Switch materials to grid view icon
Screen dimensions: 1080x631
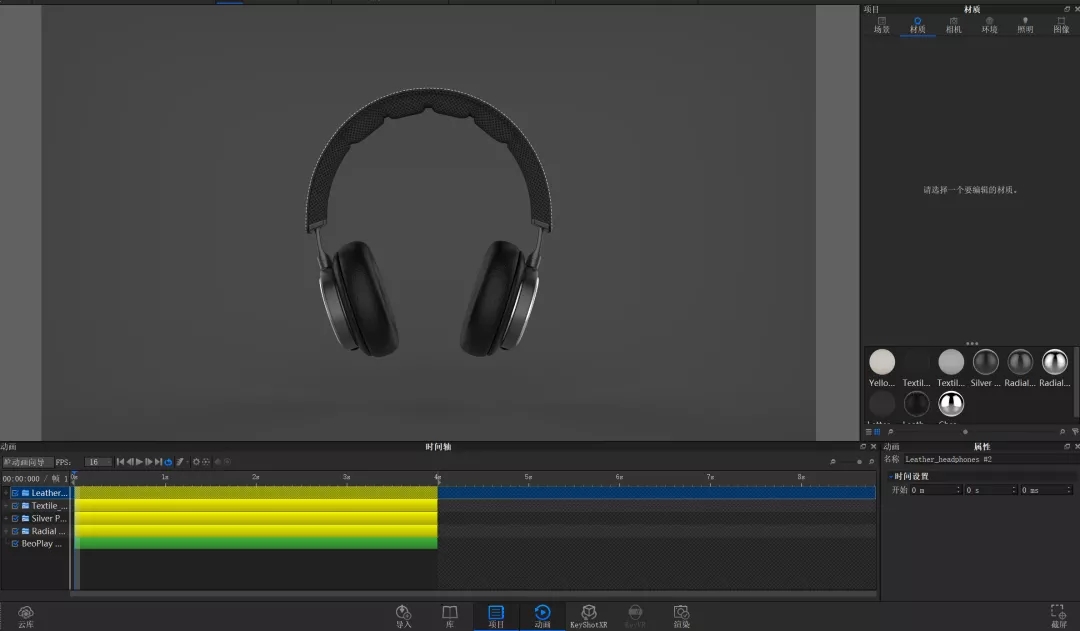pos(877,432)
